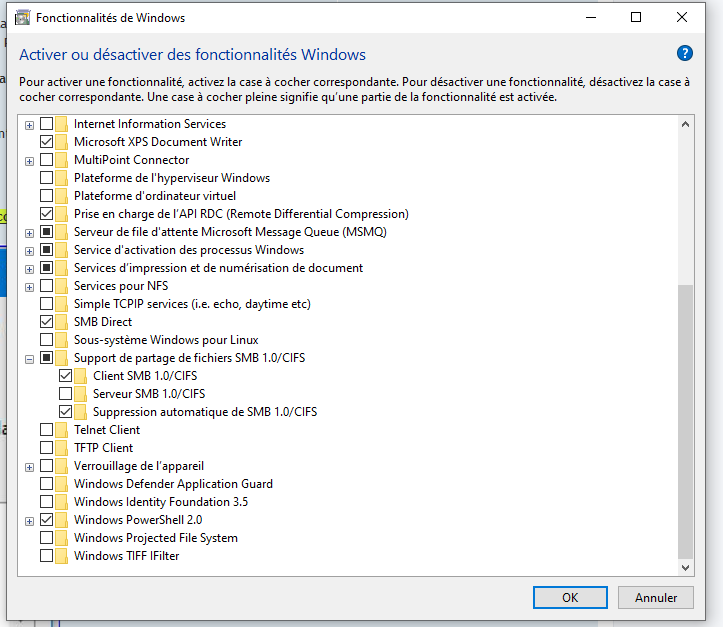The image size is (723, 627).
Task: Enable Plateforme de l'hyperviseur Windows checkbox
Action: click(47, 177)
